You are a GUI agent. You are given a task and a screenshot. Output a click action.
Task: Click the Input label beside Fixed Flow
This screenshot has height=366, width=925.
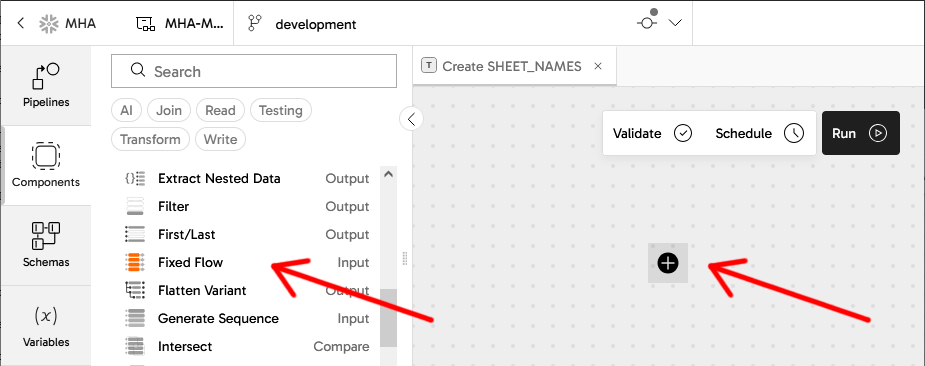click(353, 262)
